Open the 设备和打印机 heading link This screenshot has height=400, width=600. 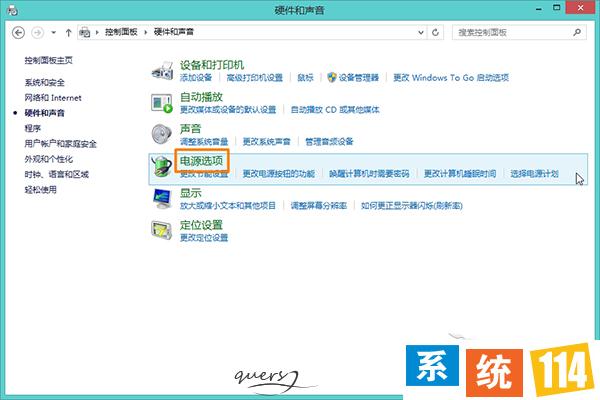[212, 65]
